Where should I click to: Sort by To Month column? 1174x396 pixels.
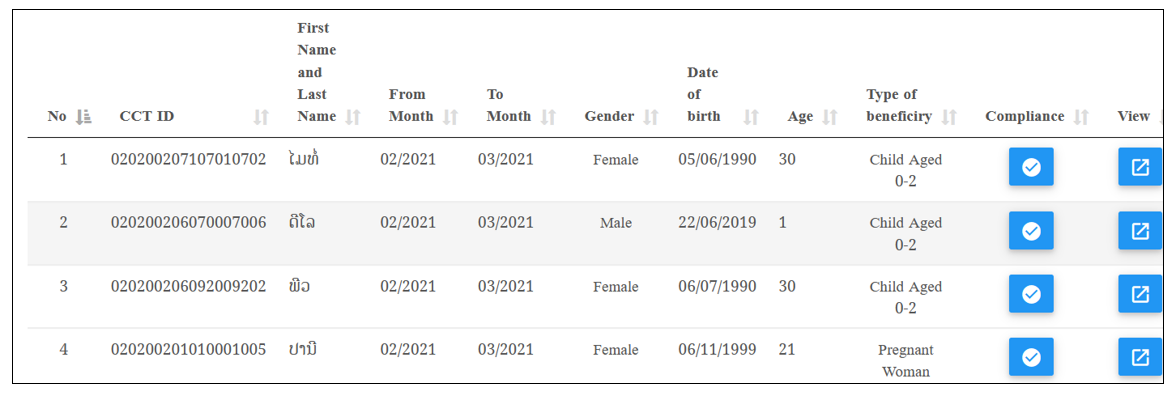coord(548,117)
